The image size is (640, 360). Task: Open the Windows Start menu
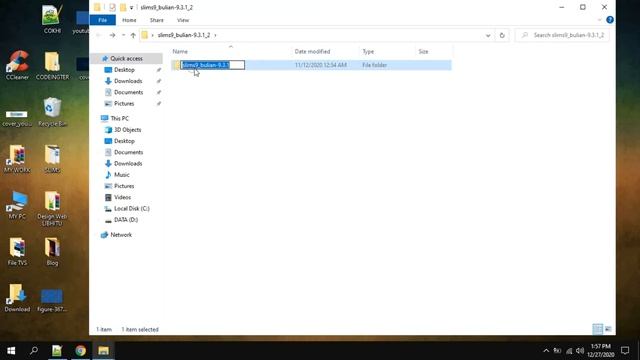click(11, 351)
